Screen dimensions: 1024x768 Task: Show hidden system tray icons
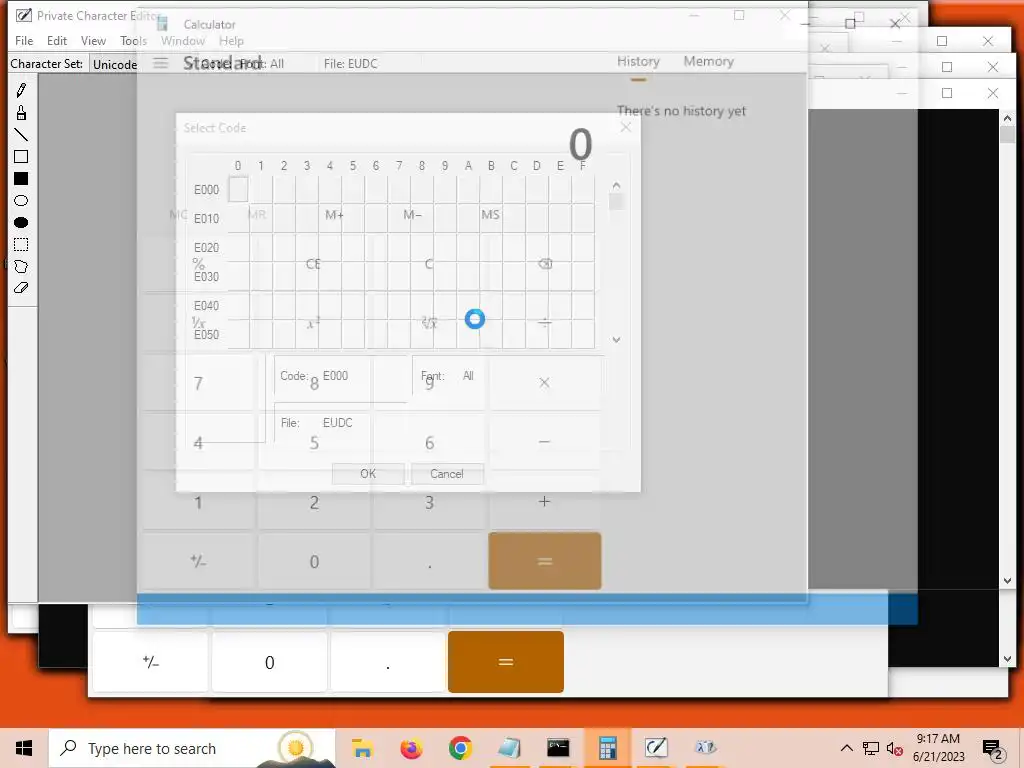[846, 748]
